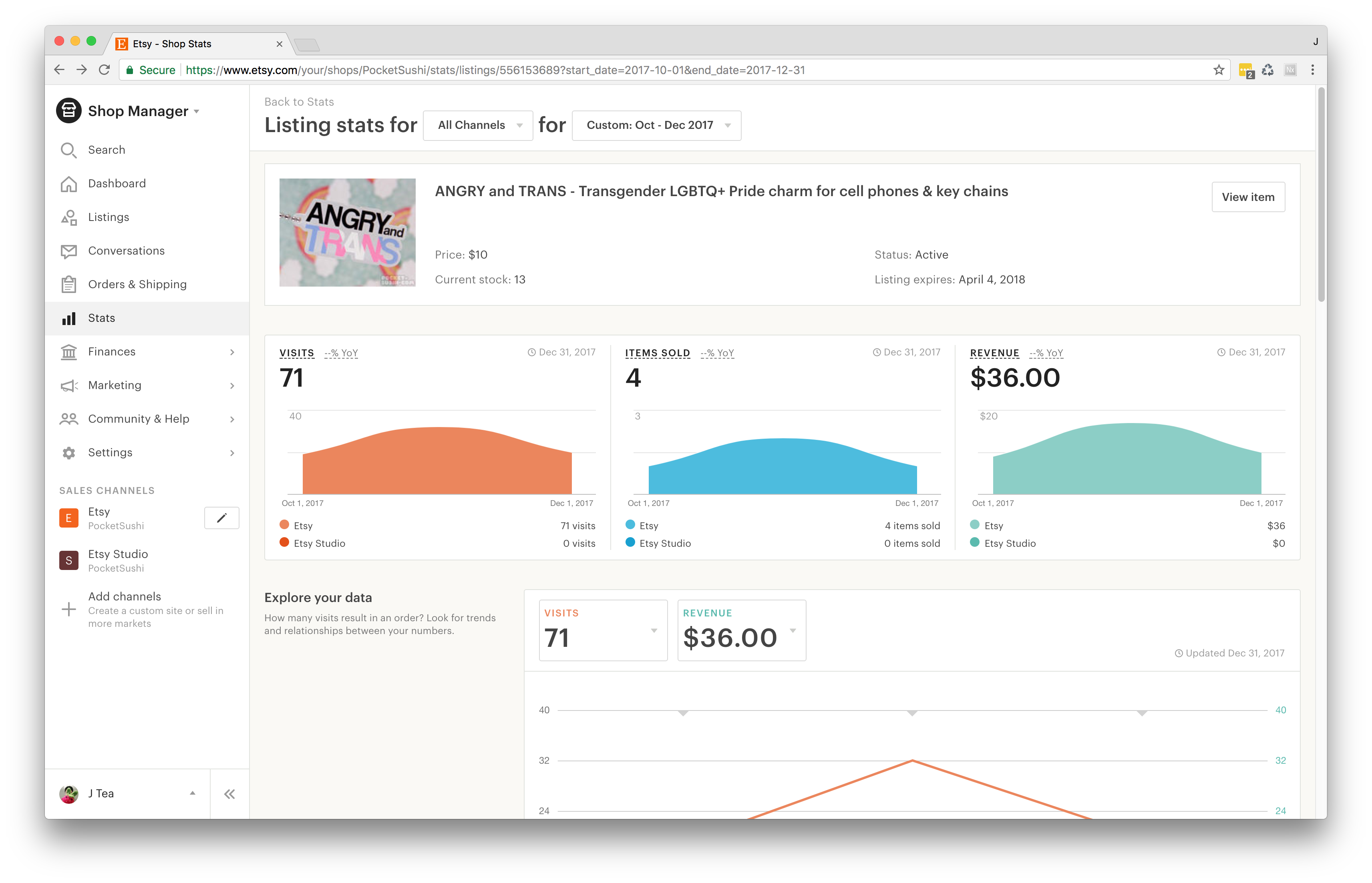Click the orange Etsy channel icon
This screenshot has width=1372, height=883.
coord(69,518)
